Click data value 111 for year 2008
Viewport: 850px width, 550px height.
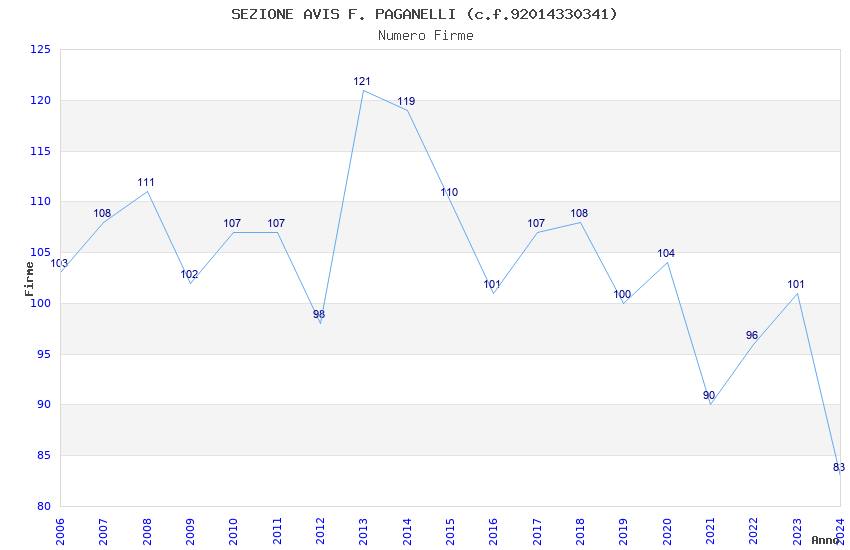pos(146,182)
